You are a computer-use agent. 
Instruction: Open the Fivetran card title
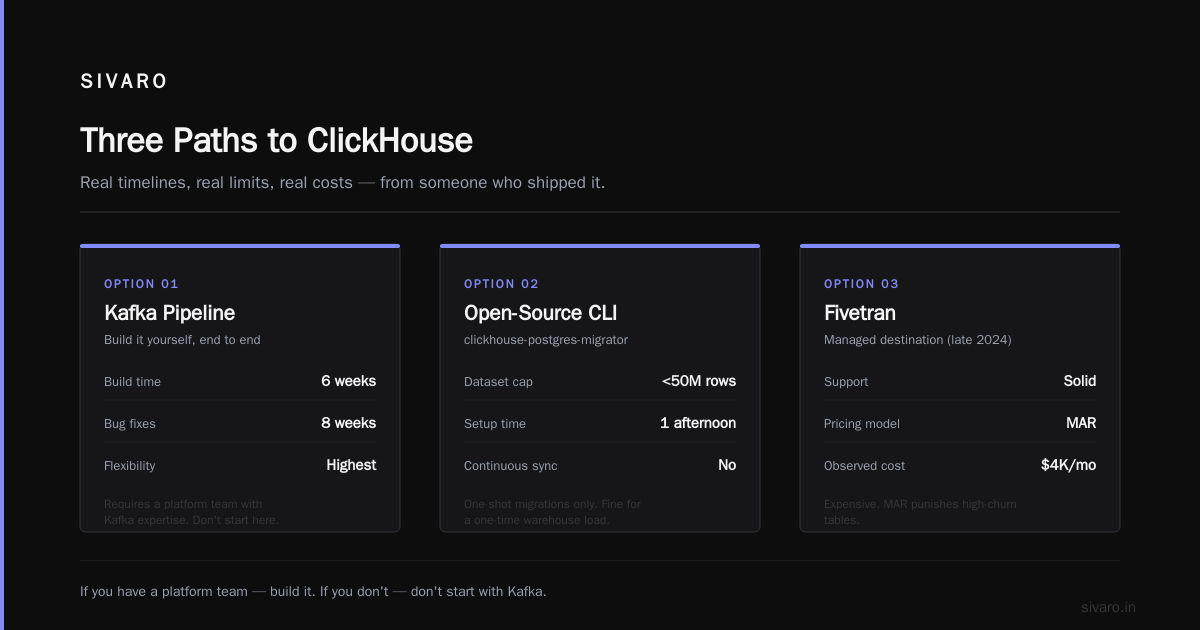tap(860, 313)
